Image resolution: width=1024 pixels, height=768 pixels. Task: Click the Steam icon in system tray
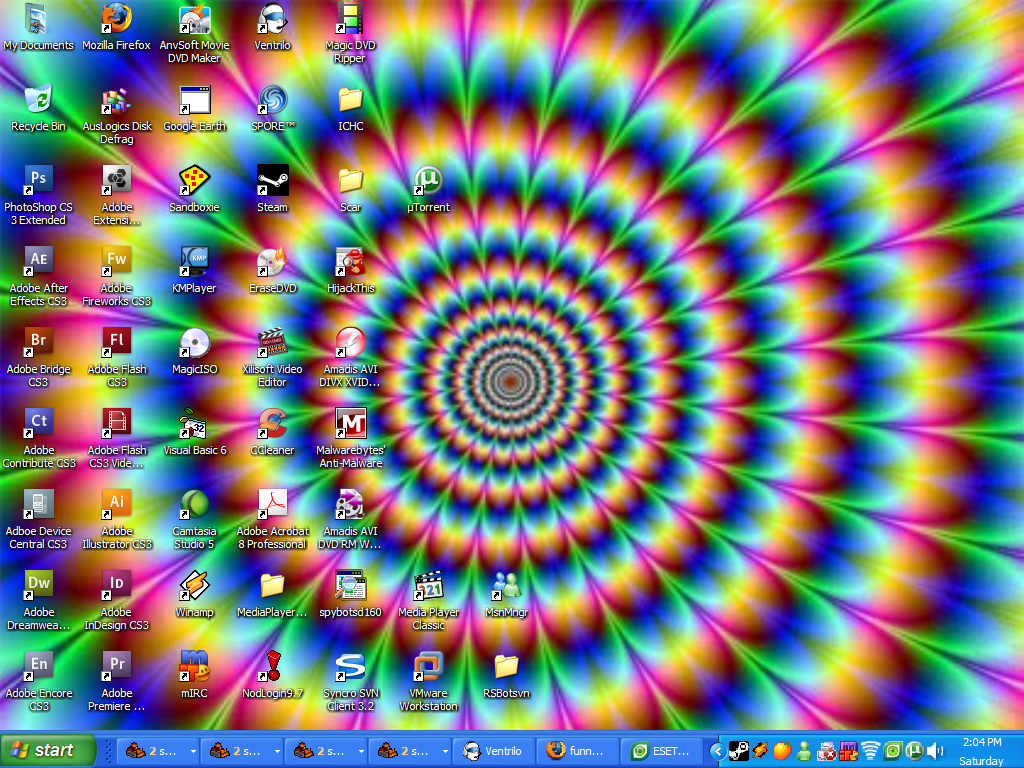(738, 750)
